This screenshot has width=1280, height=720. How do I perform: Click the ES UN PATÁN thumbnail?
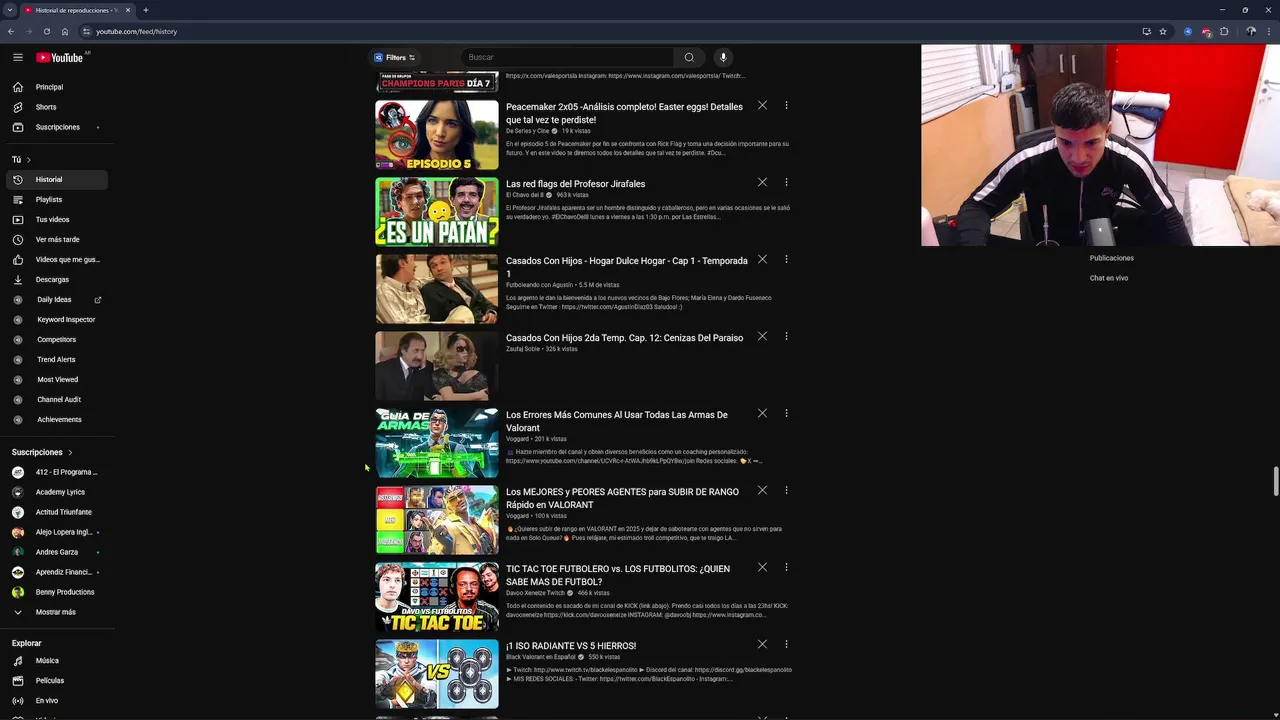tap(437, 212)
